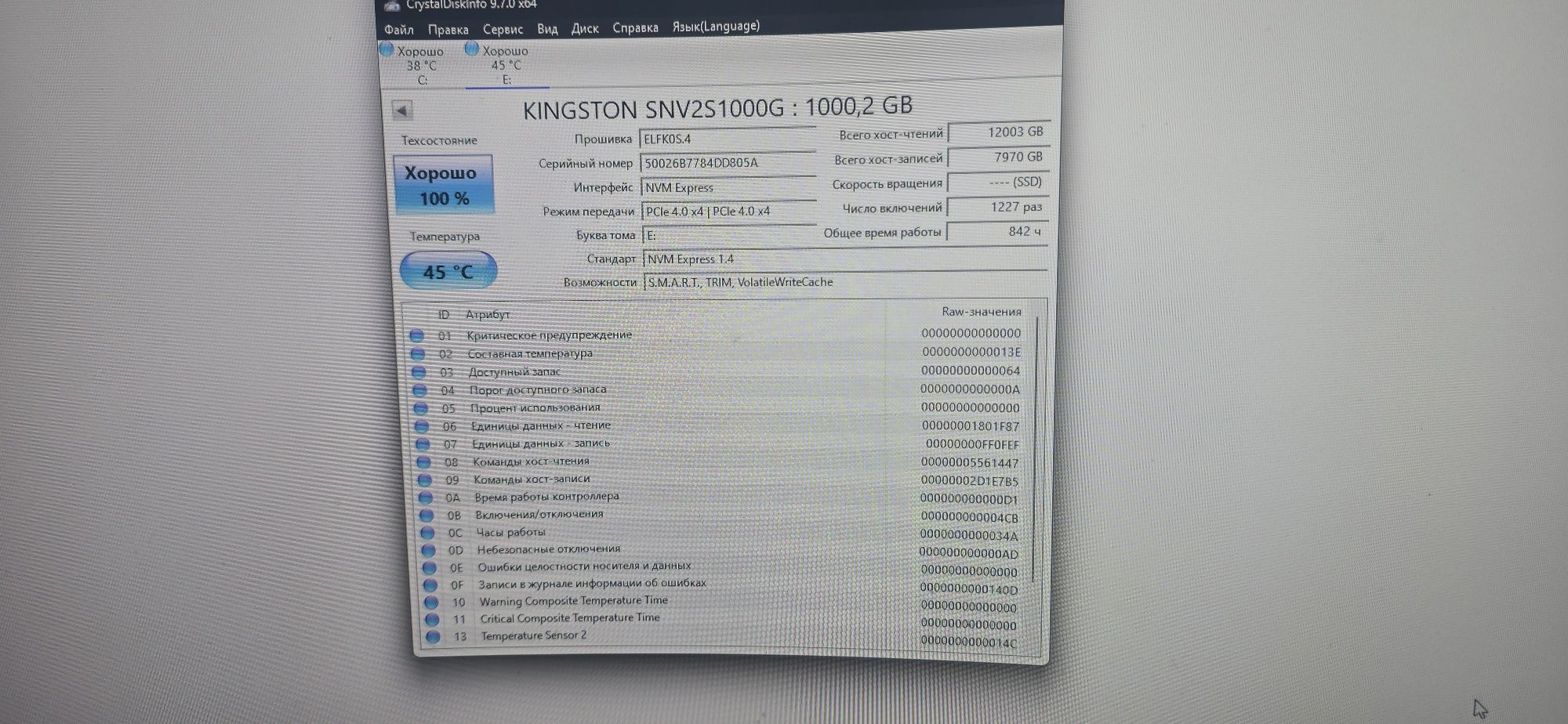
Task: Click the 45 °C temperature indicator
Action: point(448,271)
